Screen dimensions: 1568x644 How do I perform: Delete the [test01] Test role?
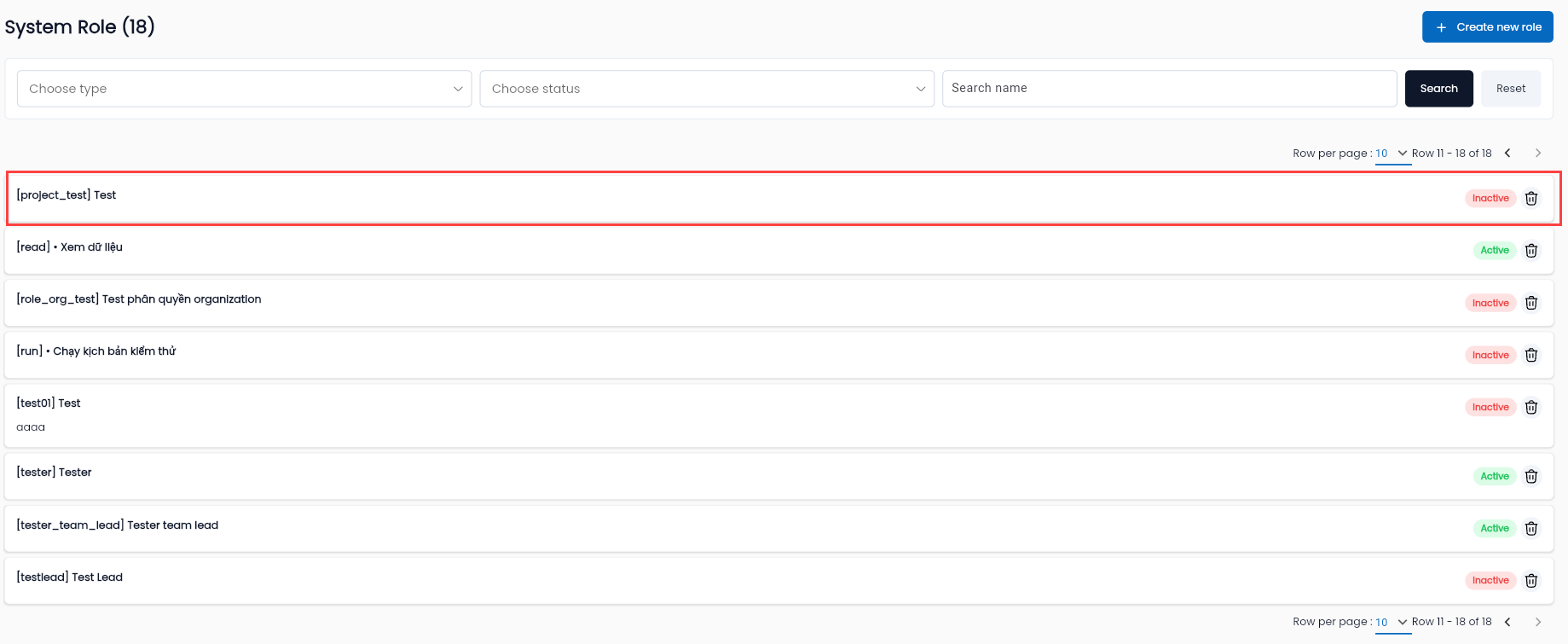[1531, 407]
